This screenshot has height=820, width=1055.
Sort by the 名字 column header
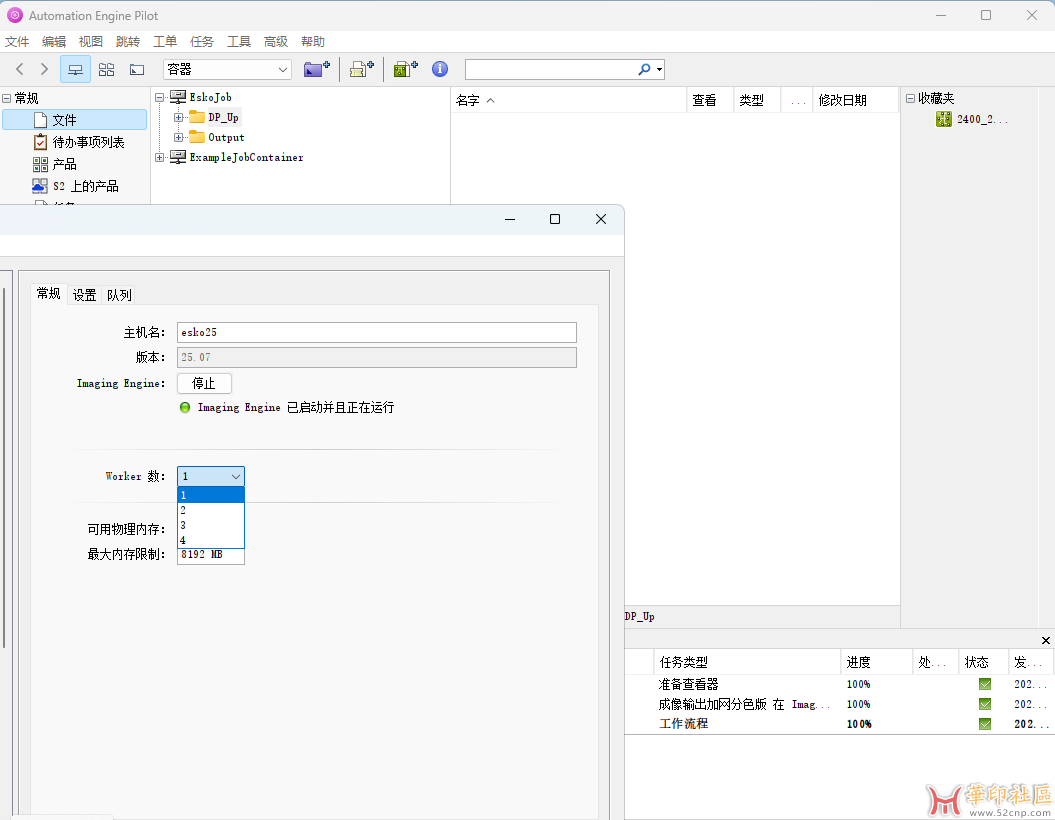(x=569, y=100)
